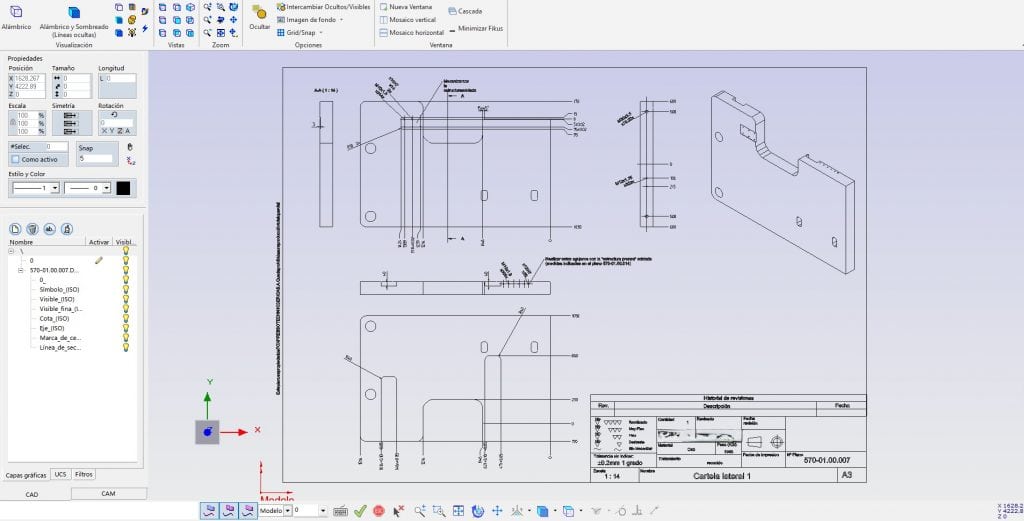Viewport: 1024px width, 521px height.
Task: Click the blue shaded cube icon in bottom toolbar
Action: (x=542, y=511)
